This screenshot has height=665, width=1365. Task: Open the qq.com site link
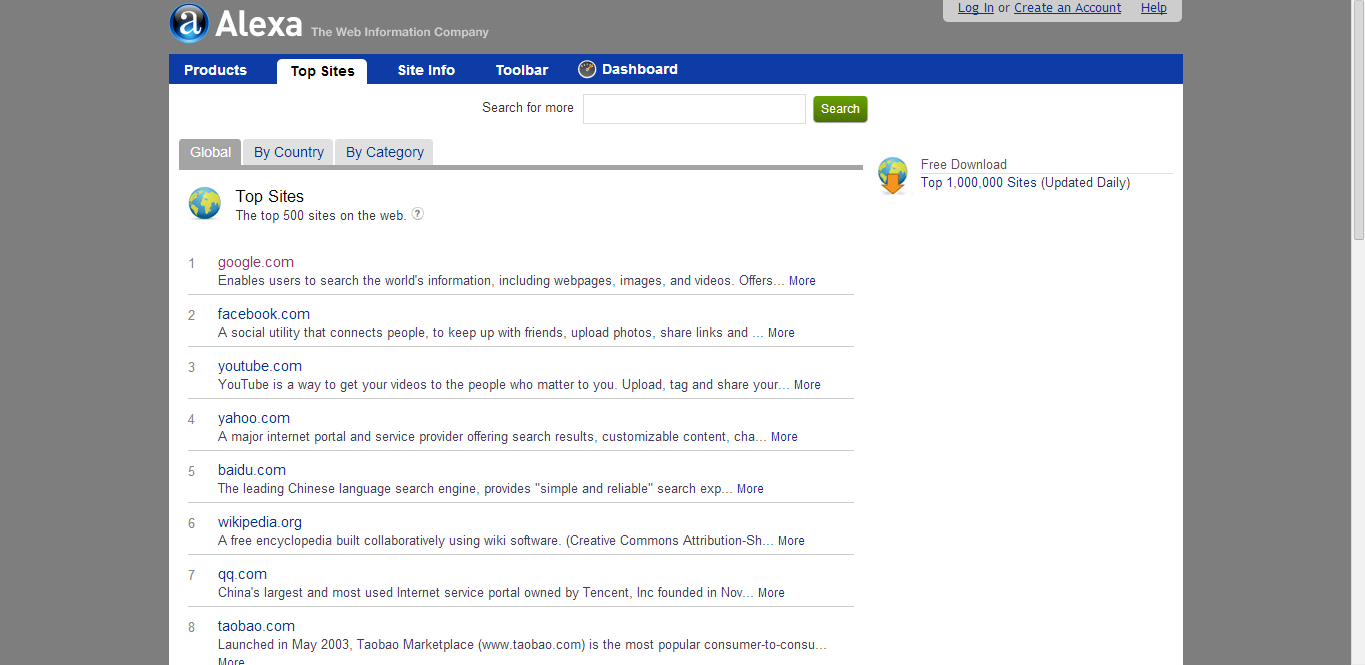coord(242,574)
